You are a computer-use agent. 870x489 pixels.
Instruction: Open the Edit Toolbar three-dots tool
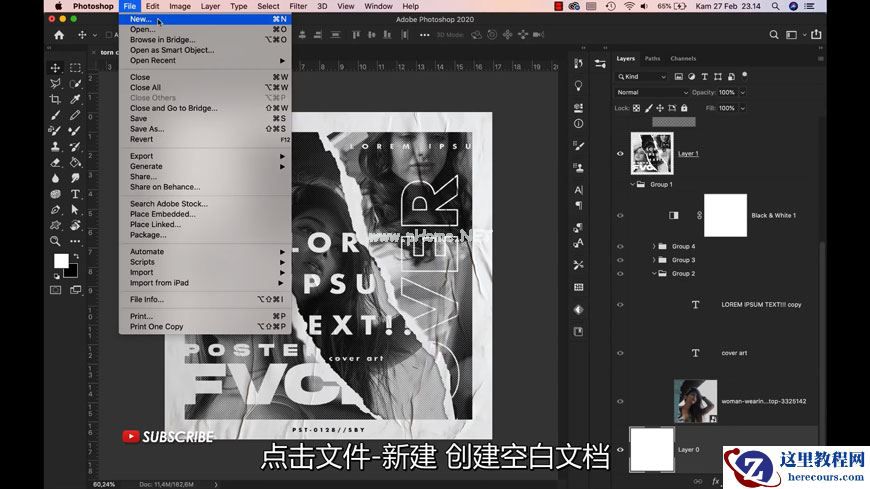tap(75, 241)
